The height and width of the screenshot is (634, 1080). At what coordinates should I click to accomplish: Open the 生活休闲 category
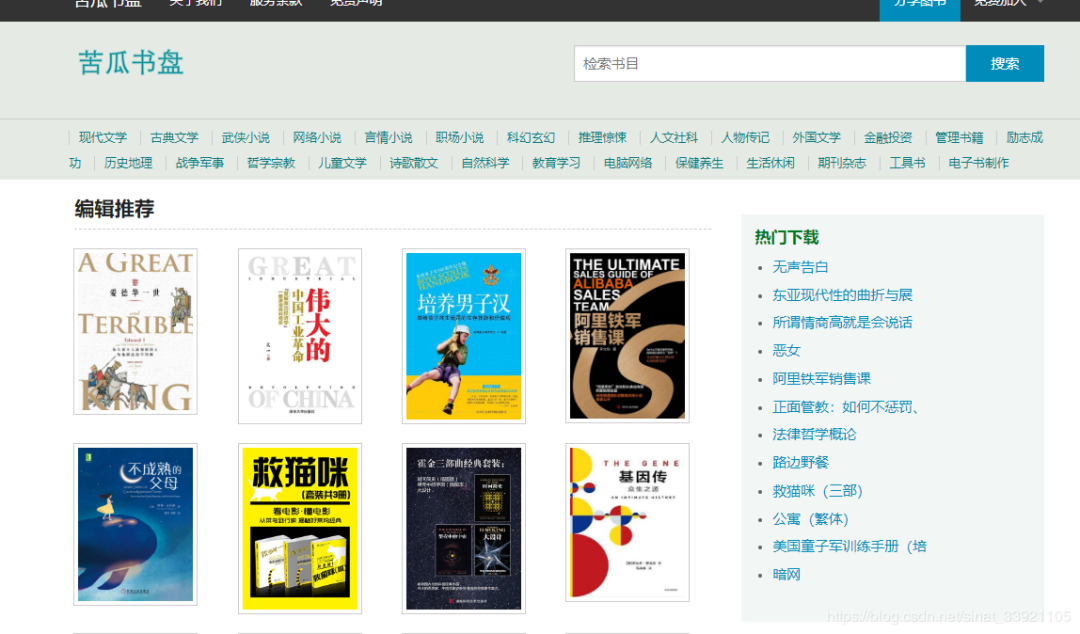coord(771,163)
